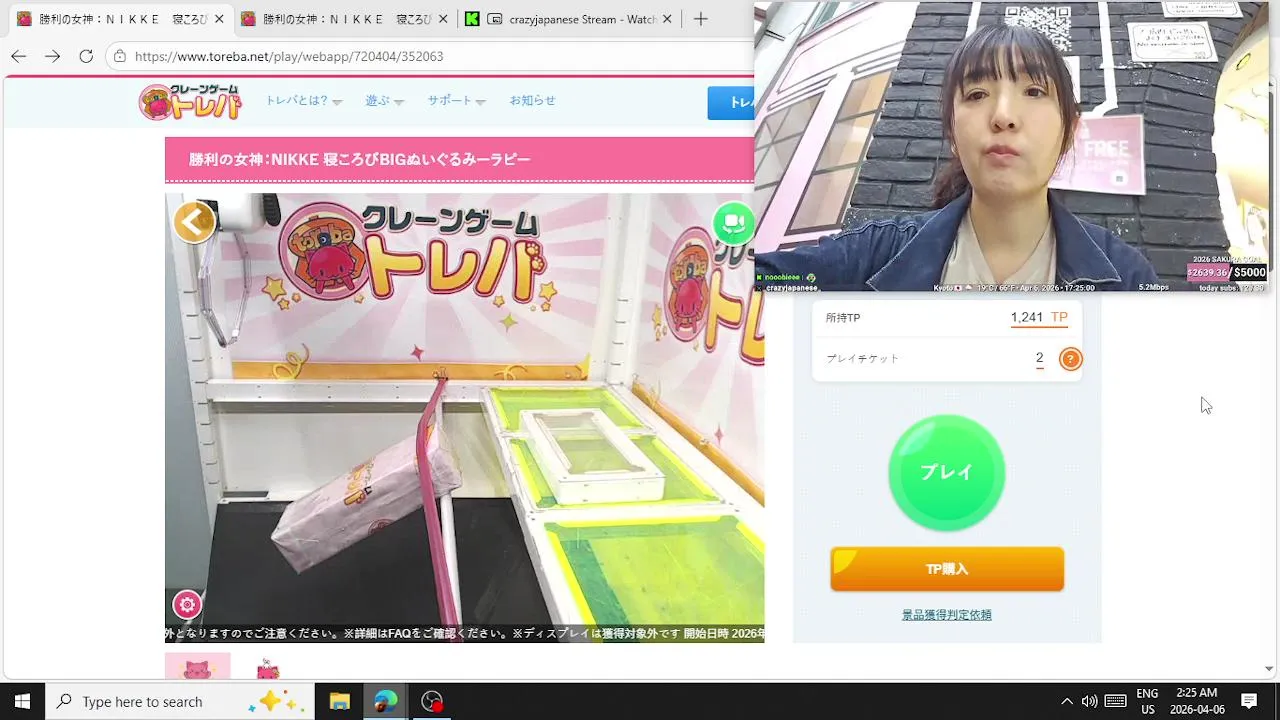Click the page scrollbar down arrow
This screenshot has width=1280, height=720.
pyautogui.click(x=1269, y=668)
